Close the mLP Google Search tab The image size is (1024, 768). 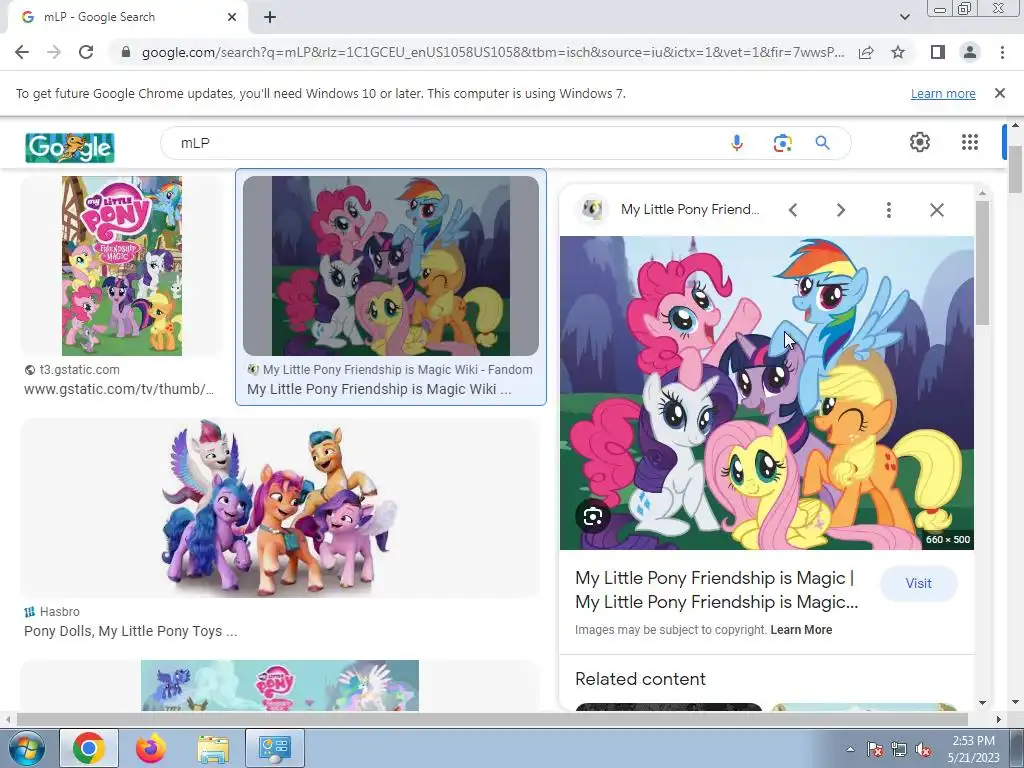point(232,17)
